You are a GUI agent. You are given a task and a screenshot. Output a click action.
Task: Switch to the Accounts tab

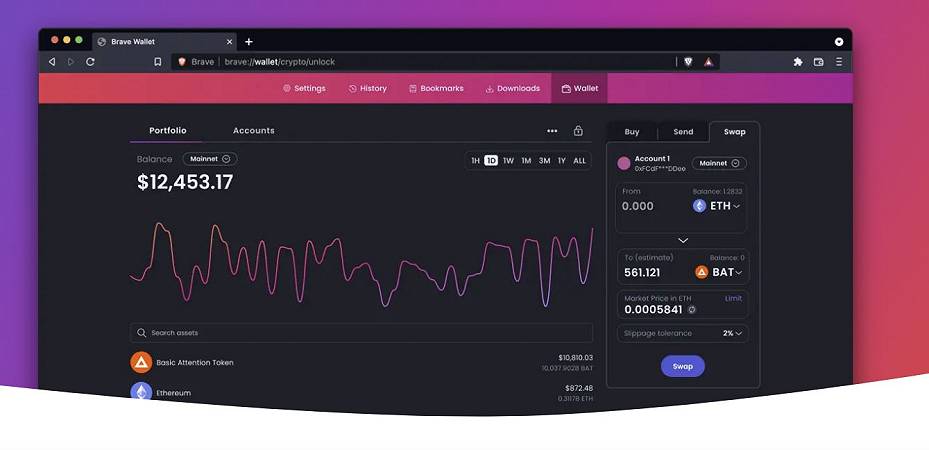(254, 130)
